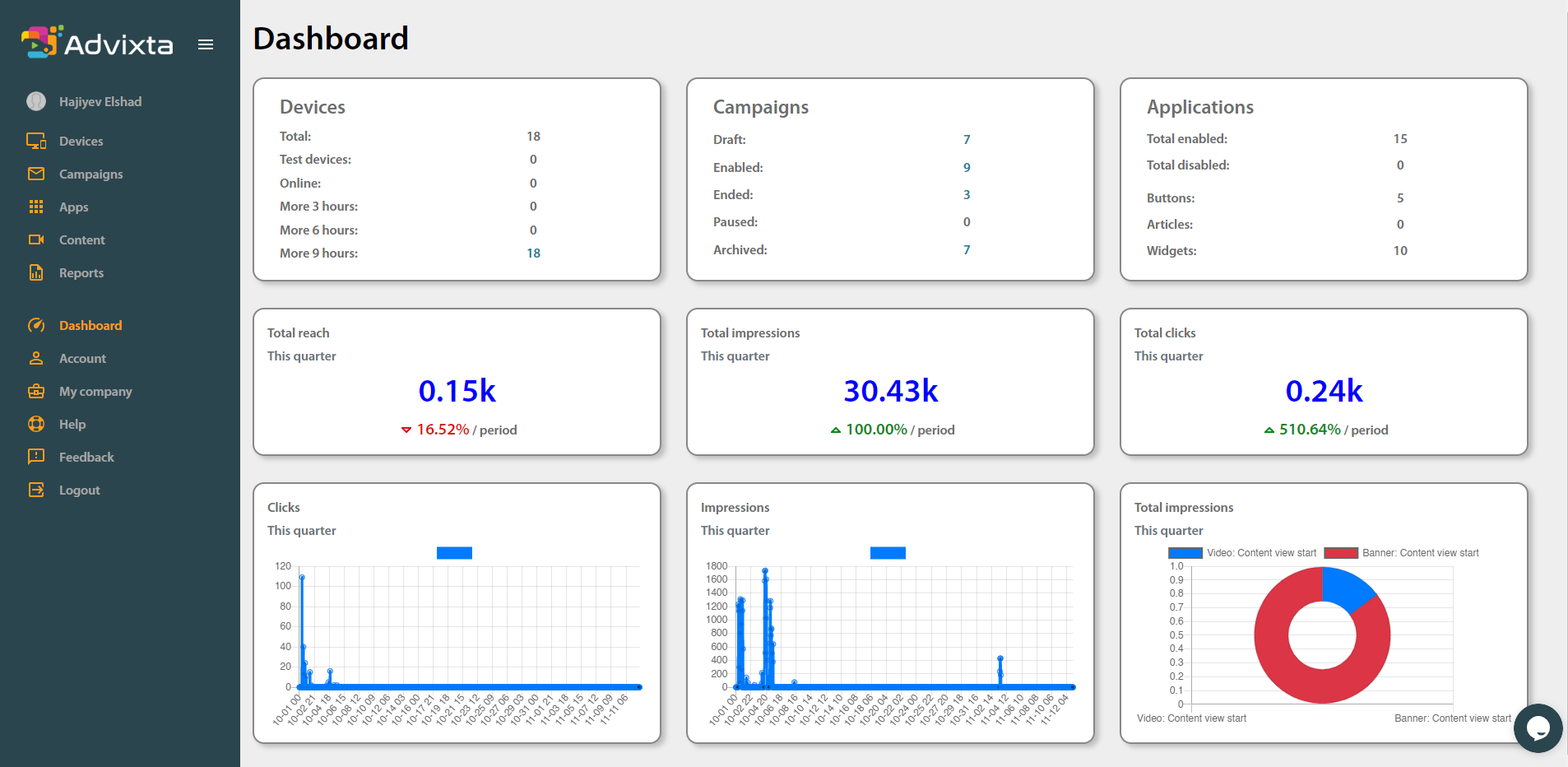
Task: Open the Content menu item
Action: (x=81, y=239)
